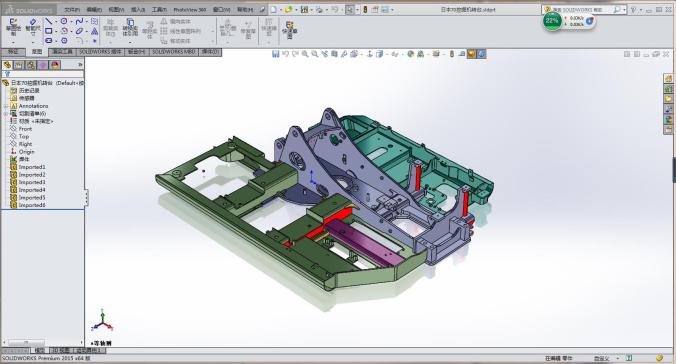Select the Top plane in tree
This screenshot has width=676, height=364.
23,136
